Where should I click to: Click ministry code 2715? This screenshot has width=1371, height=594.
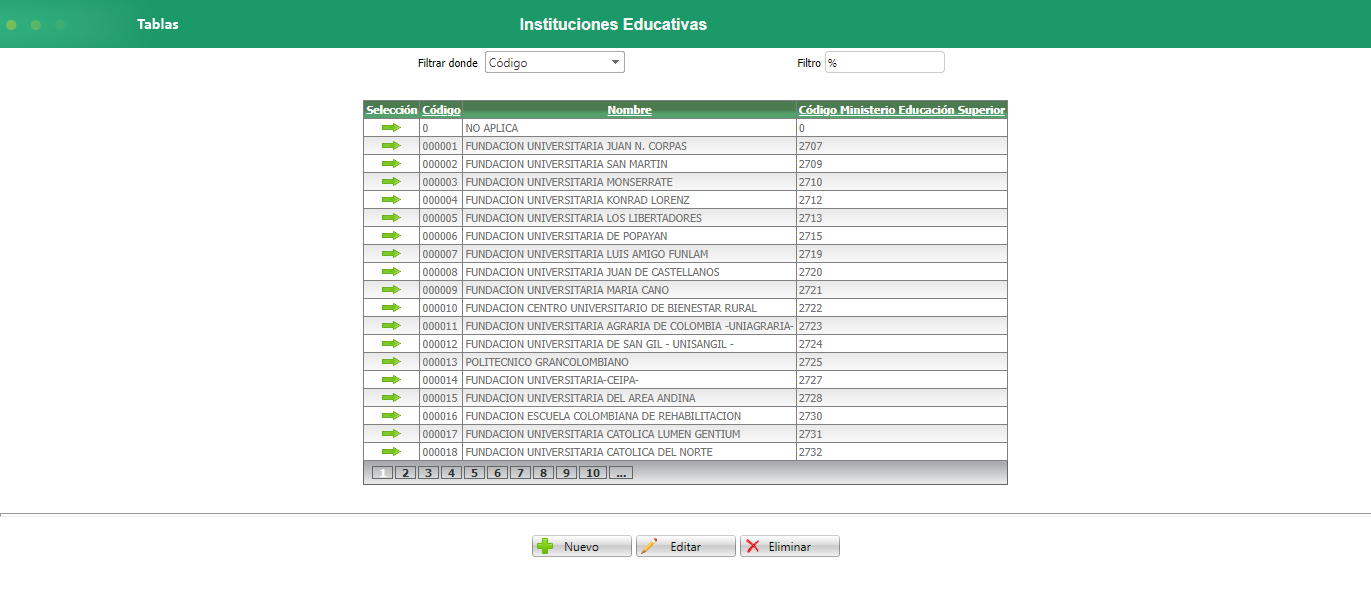pyautogui.click(x=810, y=236)
